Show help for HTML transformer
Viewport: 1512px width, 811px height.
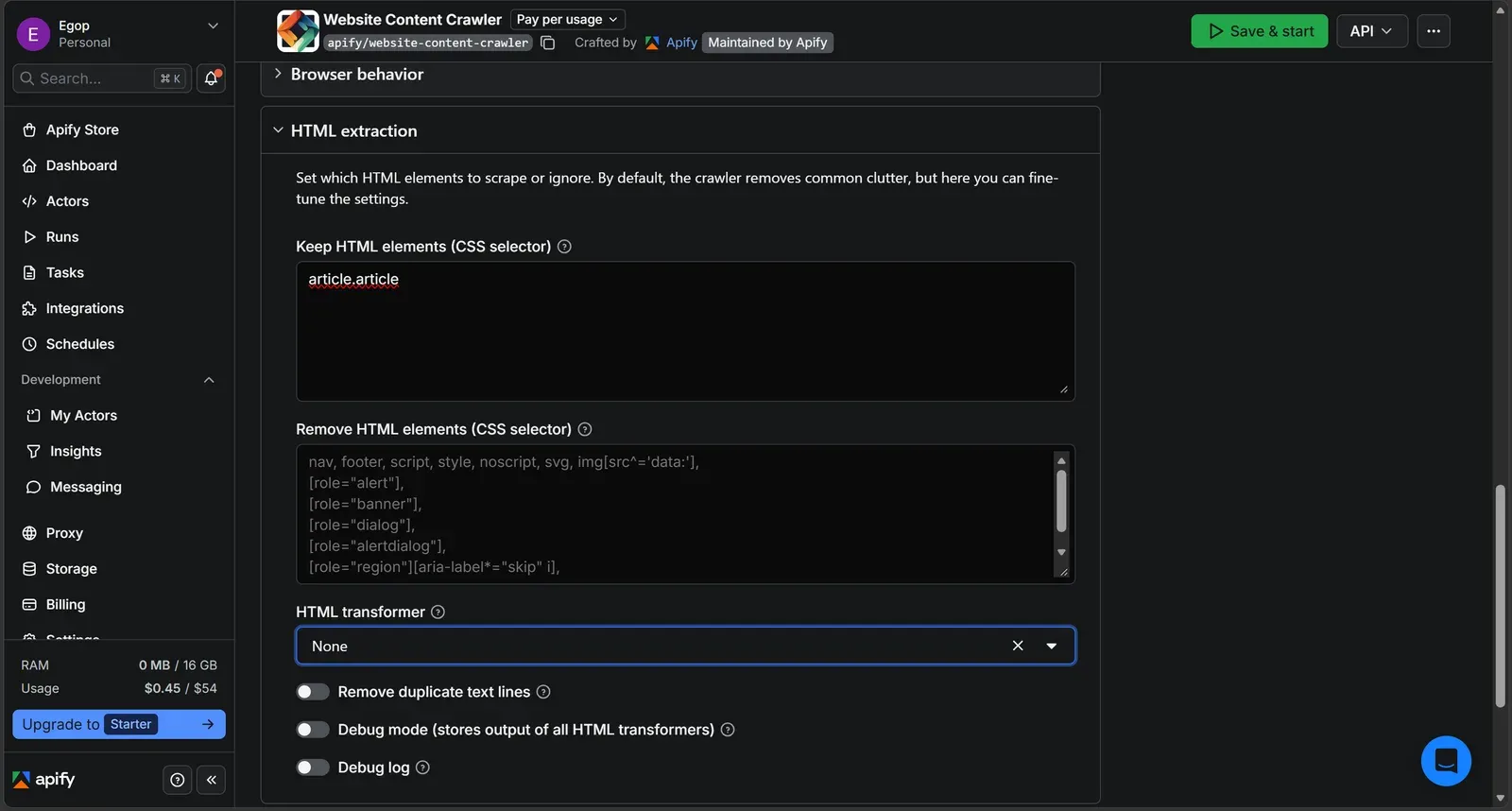(438, 613)
